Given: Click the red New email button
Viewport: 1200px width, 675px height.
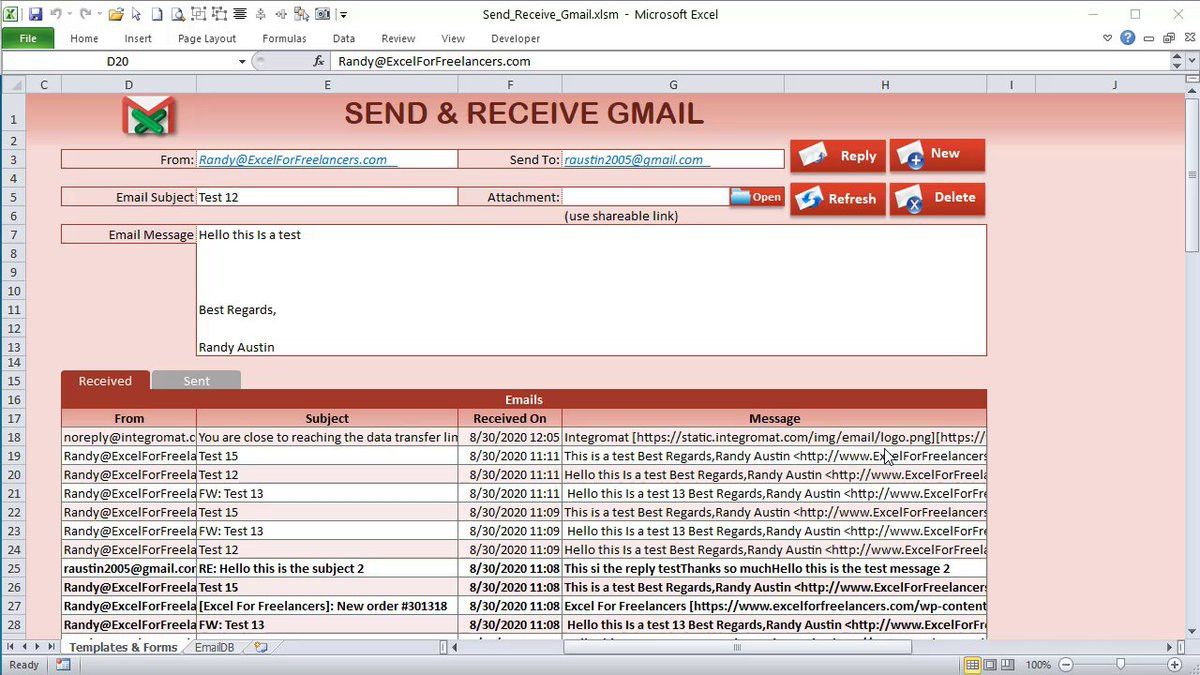Looking at the screenshot, I should point(937,155).
